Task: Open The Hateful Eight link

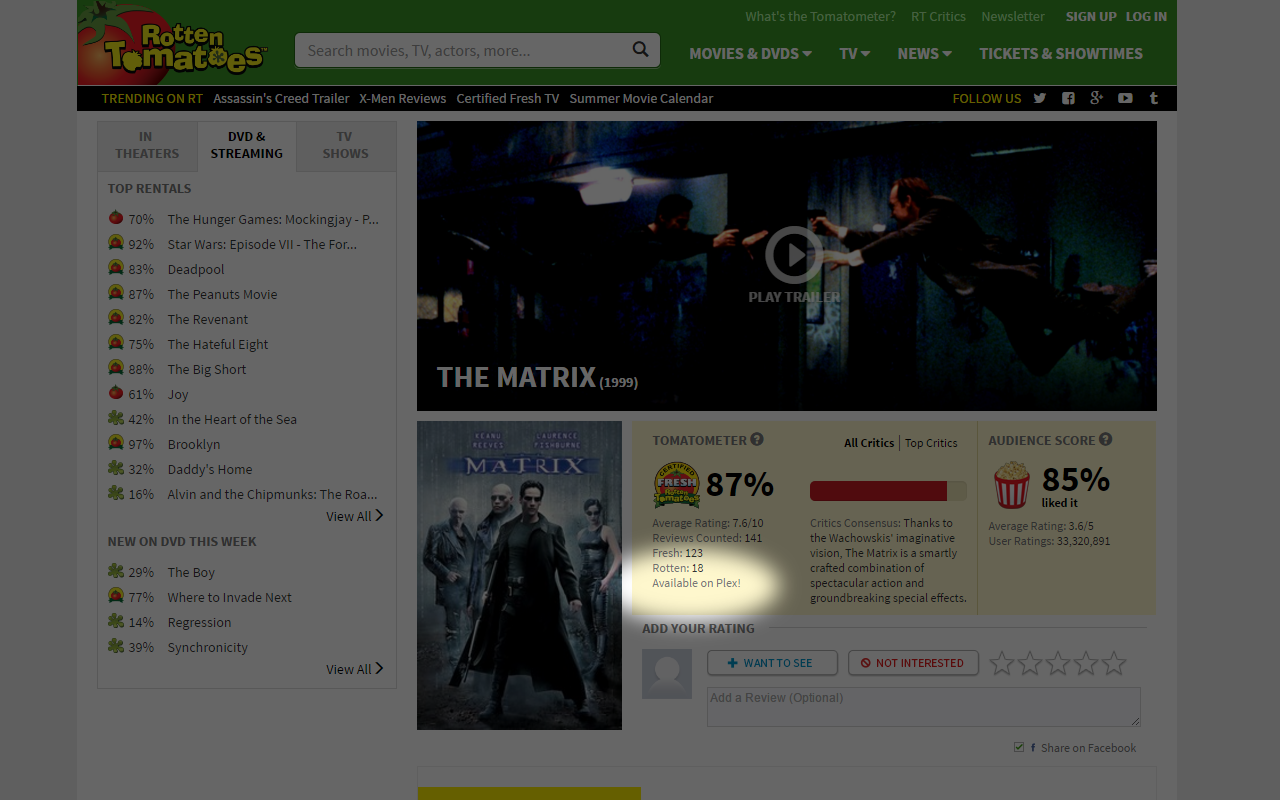Action: tap(218, 344)
